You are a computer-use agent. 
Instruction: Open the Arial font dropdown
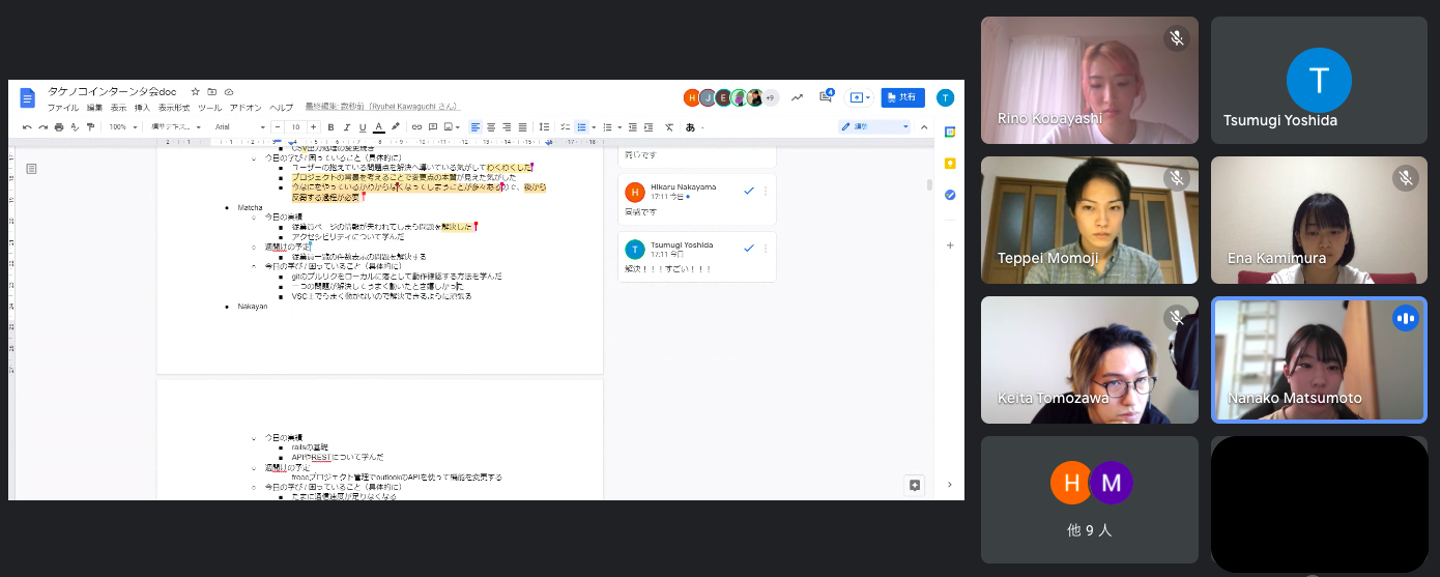click(238, 127)
